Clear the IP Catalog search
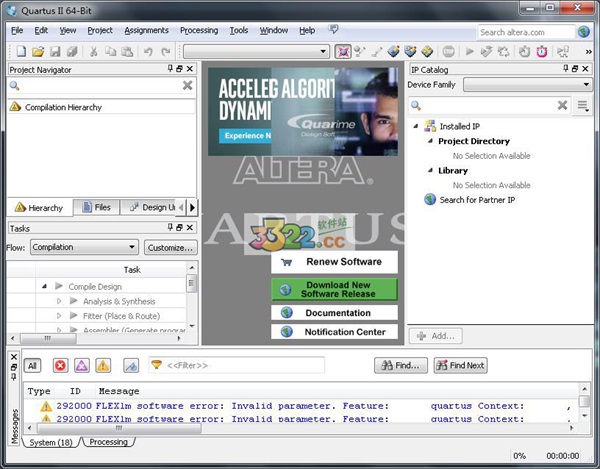Screen dimensions: 600x469 [x=562, y=105]
